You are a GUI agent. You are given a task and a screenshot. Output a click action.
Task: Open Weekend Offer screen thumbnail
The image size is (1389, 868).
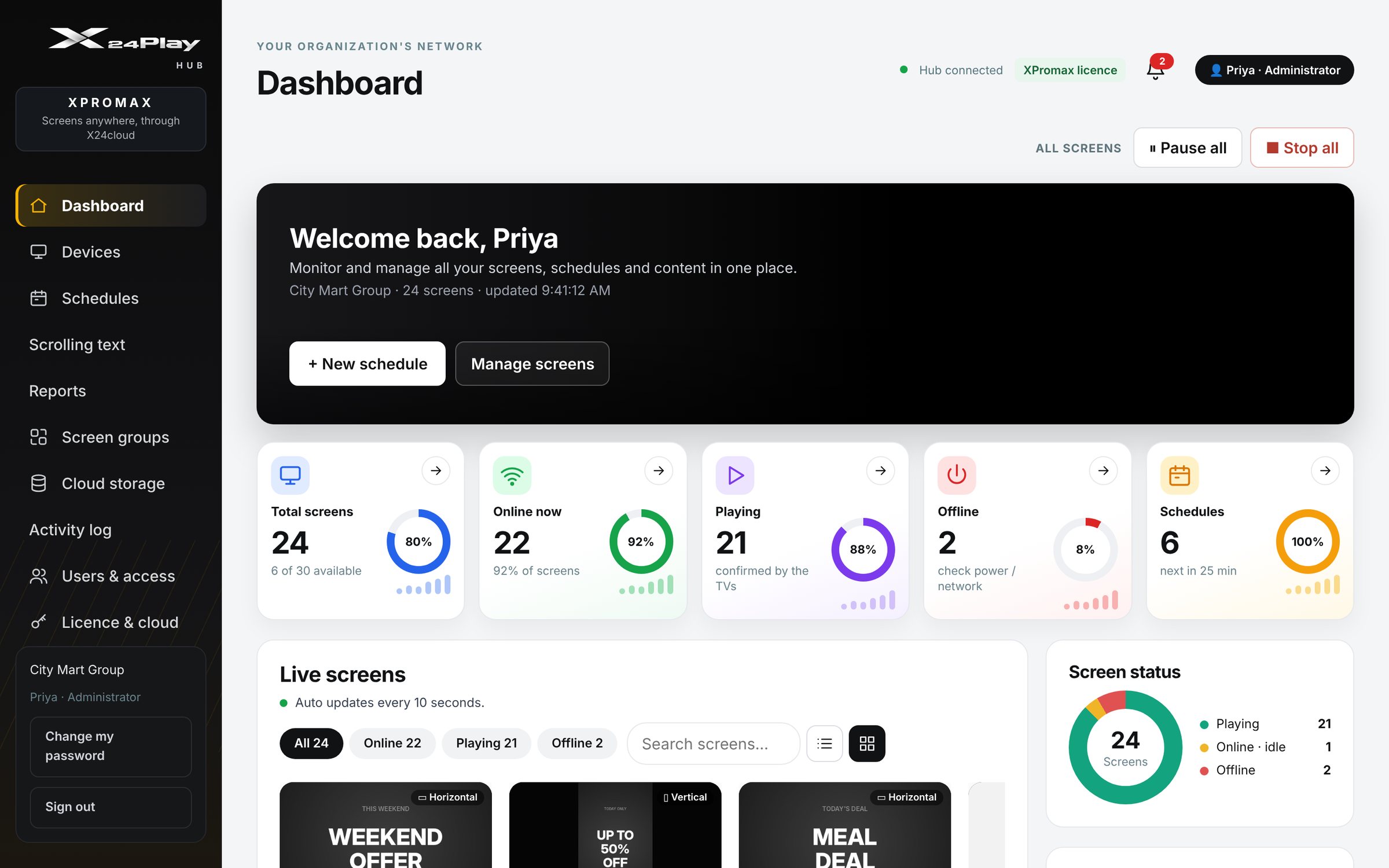click(385, 825)
